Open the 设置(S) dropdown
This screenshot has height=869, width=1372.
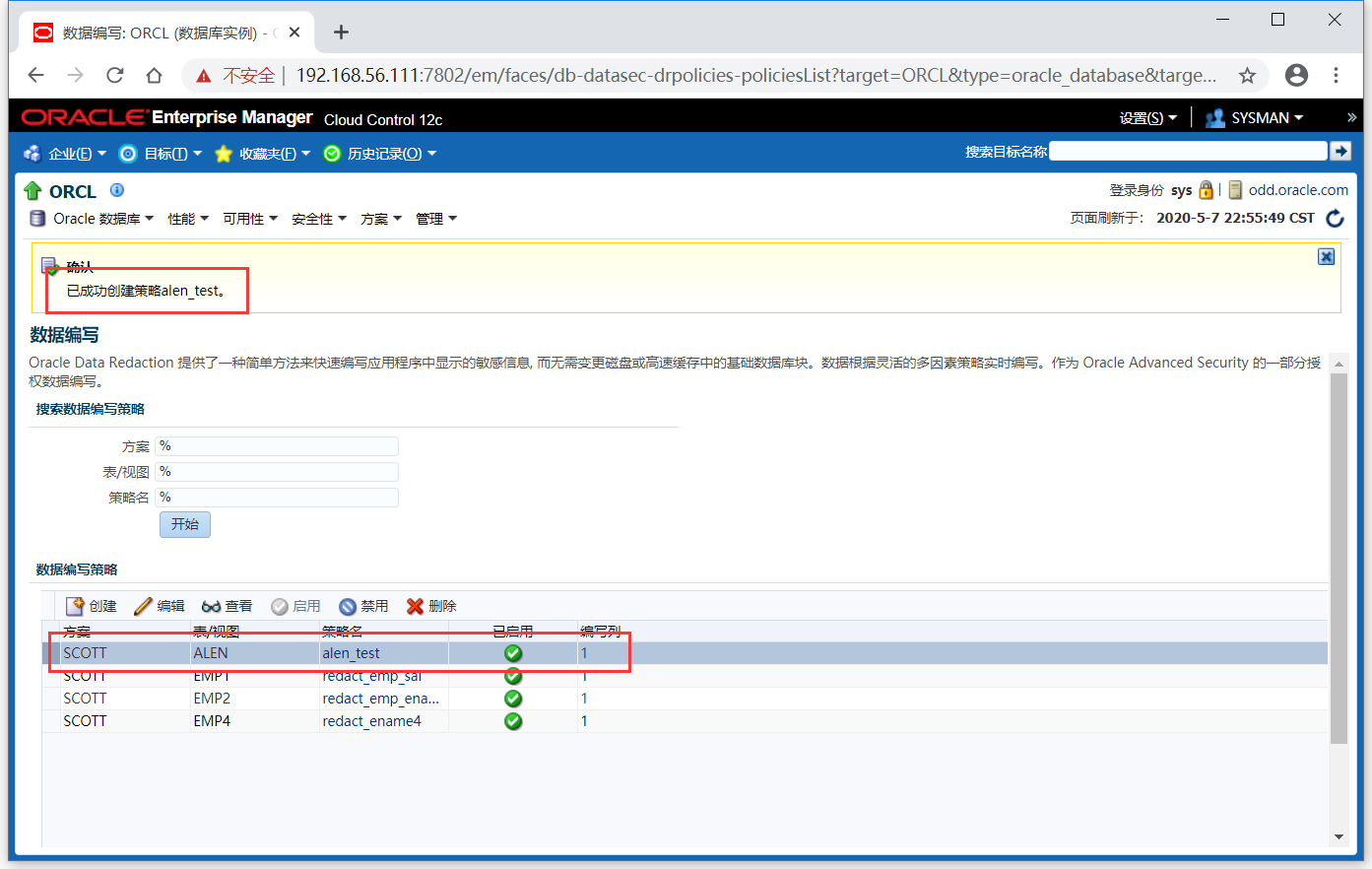1147,117
